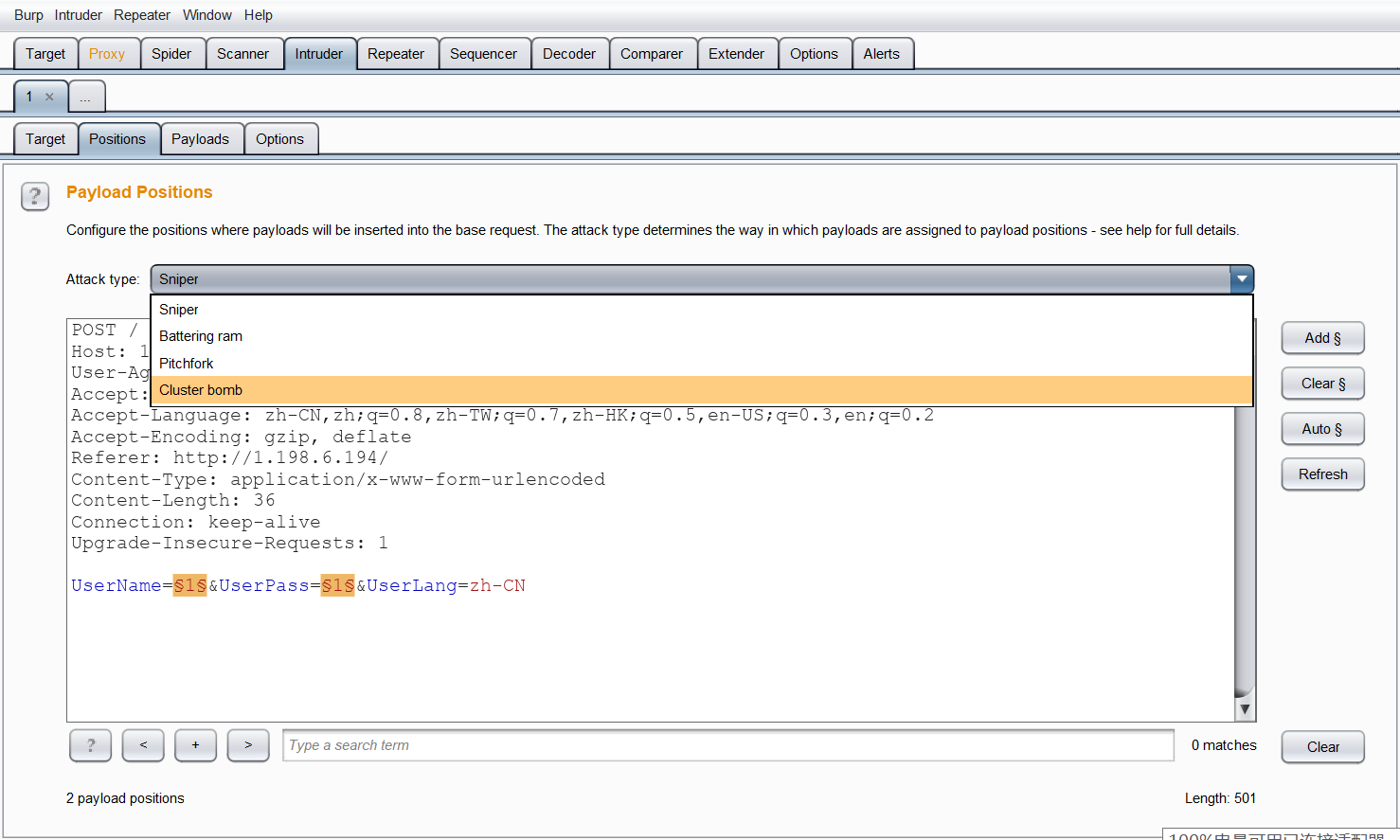Switch to the Proxy tab
This screenshot has width=1400, height=840.
107,54
